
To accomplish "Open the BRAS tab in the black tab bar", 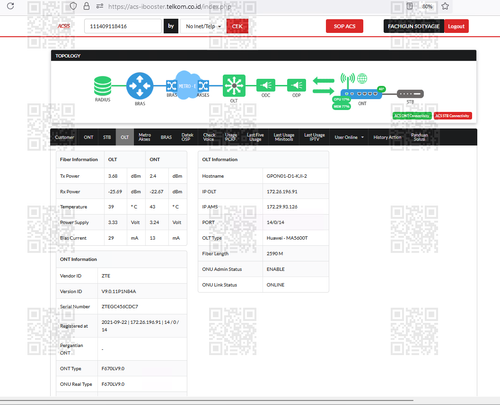I will click(x=166, y=137).
